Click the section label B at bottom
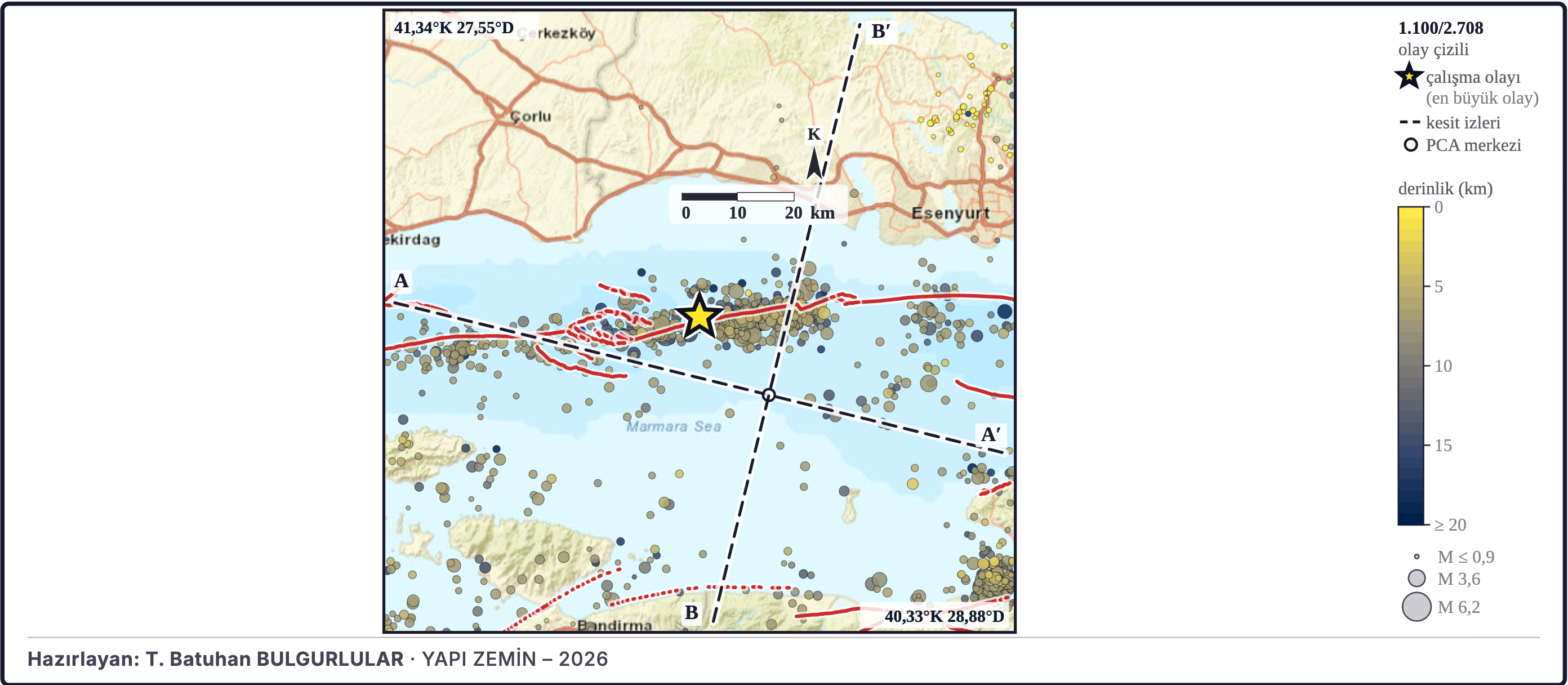The image size is (1568, 685). pos(692,612)
